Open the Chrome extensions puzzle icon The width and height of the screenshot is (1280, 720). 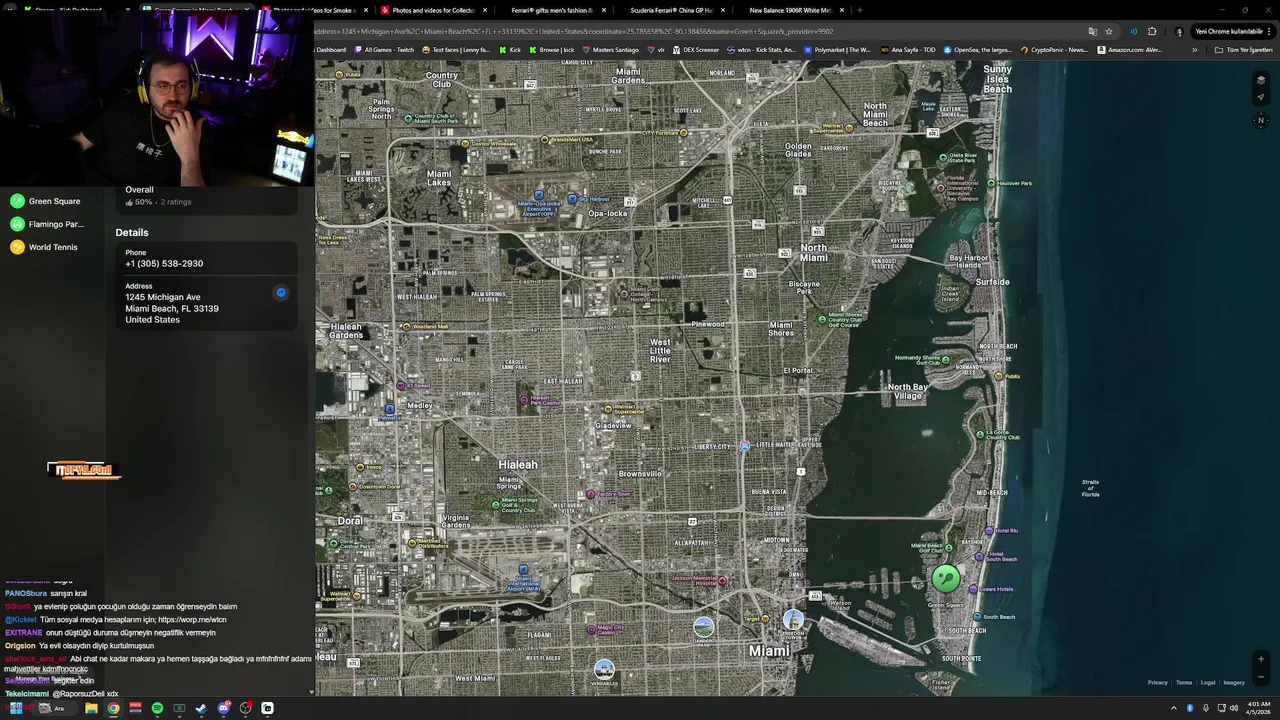point(1152,31)
